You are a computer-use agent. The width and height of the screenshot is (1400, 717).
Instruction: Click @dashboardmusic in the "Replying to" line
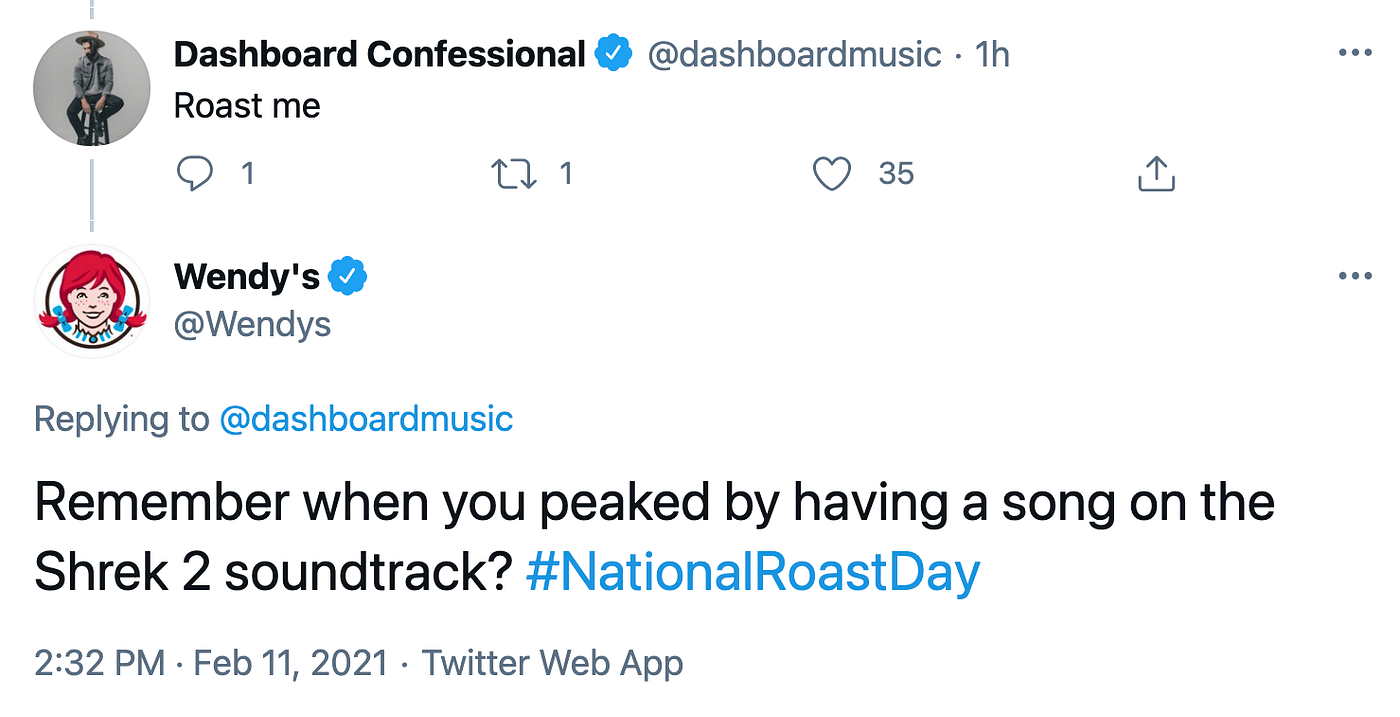pos(366,418)
